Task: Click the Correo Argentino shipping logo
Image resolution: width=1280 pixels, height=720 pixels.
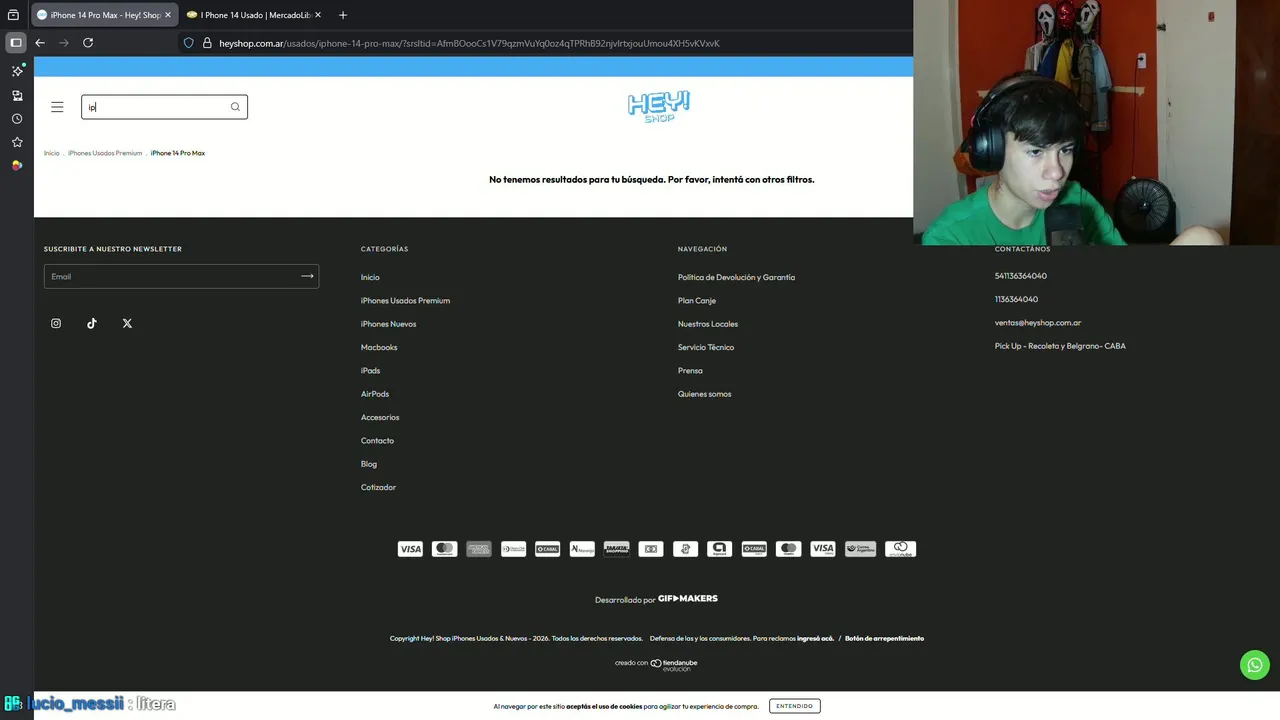Action: 860,549
